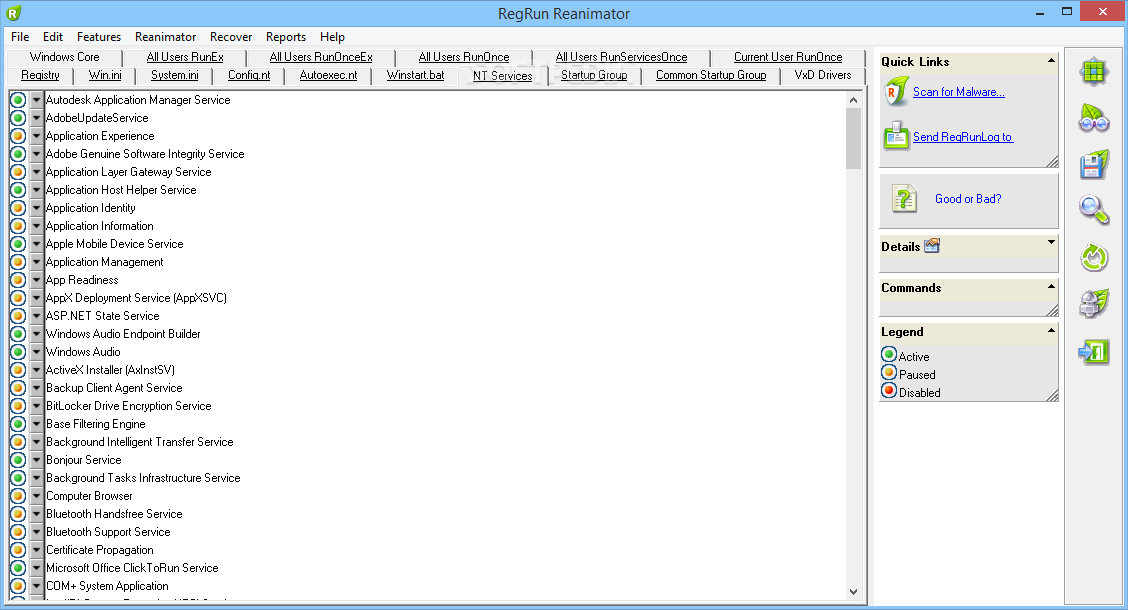
Task: Click the Details panel picture icon
Action: 932,245
